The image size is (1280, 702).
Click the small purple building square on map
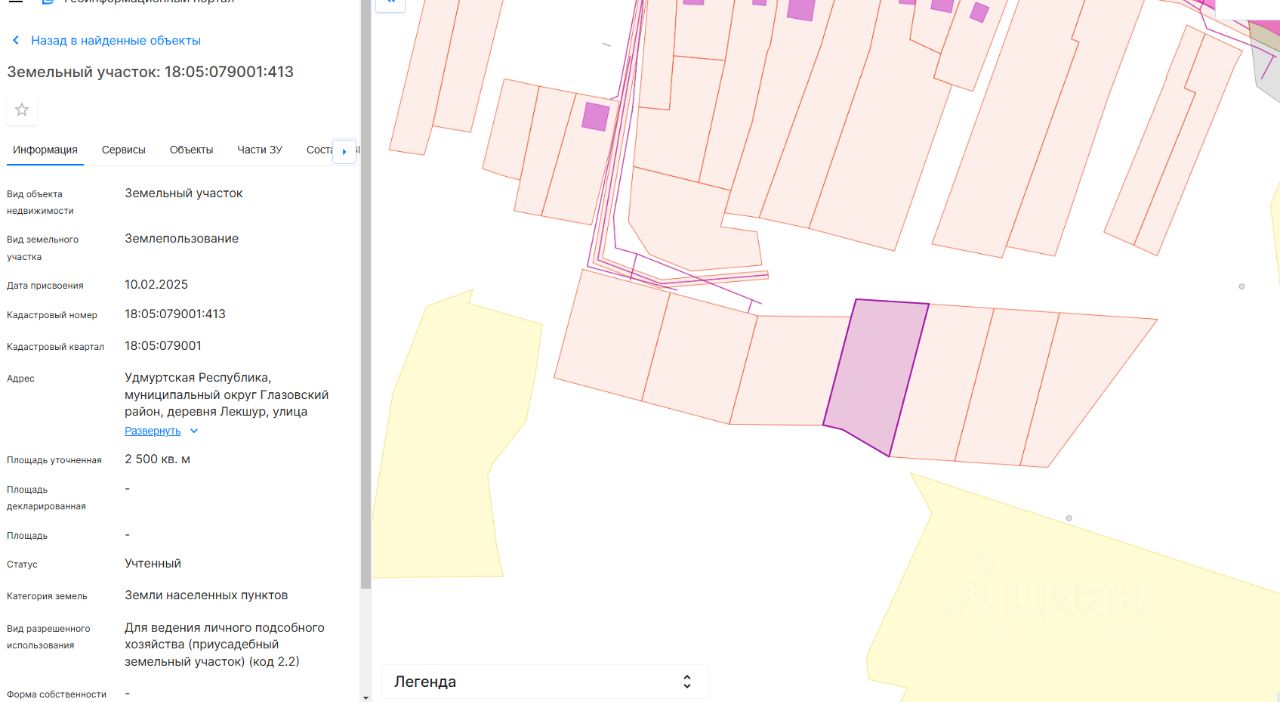(595, 116)
